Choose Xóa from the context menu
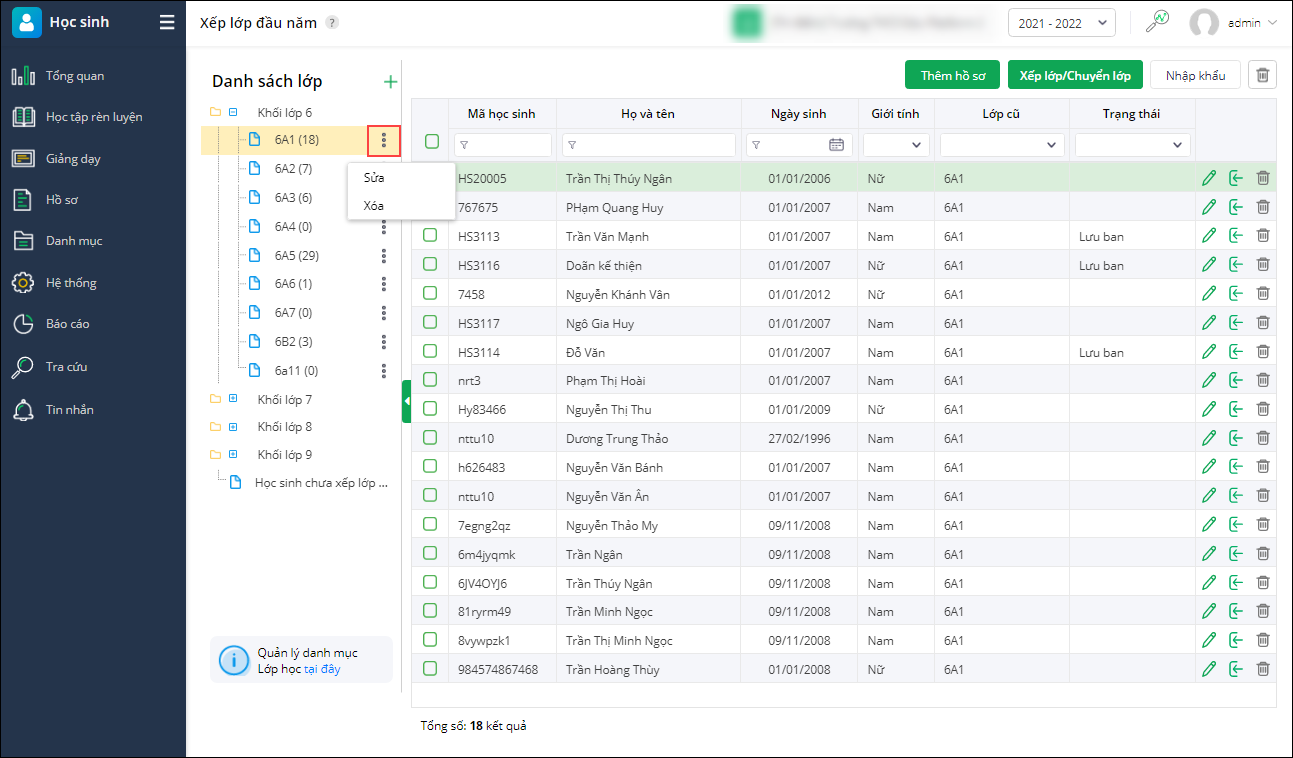The height and width of the screenshot is (758, 1293). (x=374, y=205)
